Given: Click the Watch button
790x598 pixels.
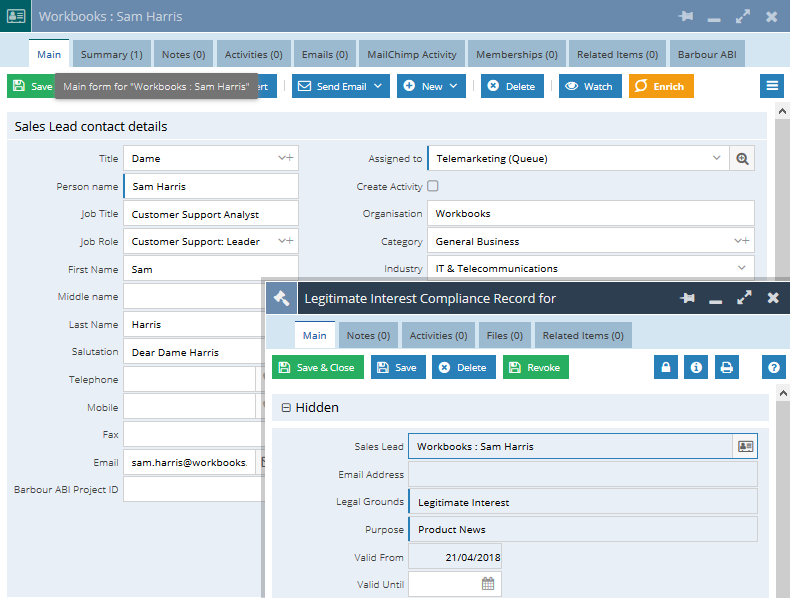Looking at the screenshot, I should click(x=590, y=86).
